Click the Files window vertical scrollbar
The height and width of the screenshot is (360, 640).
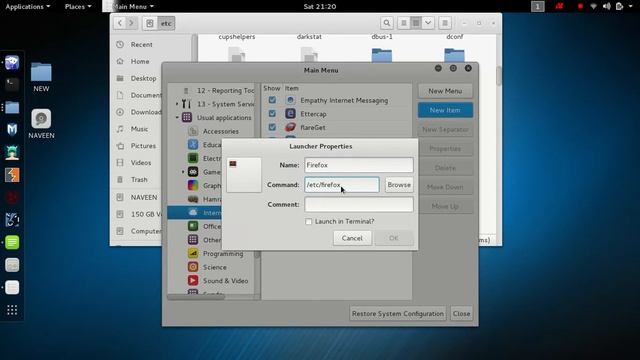tap(499, 76)
